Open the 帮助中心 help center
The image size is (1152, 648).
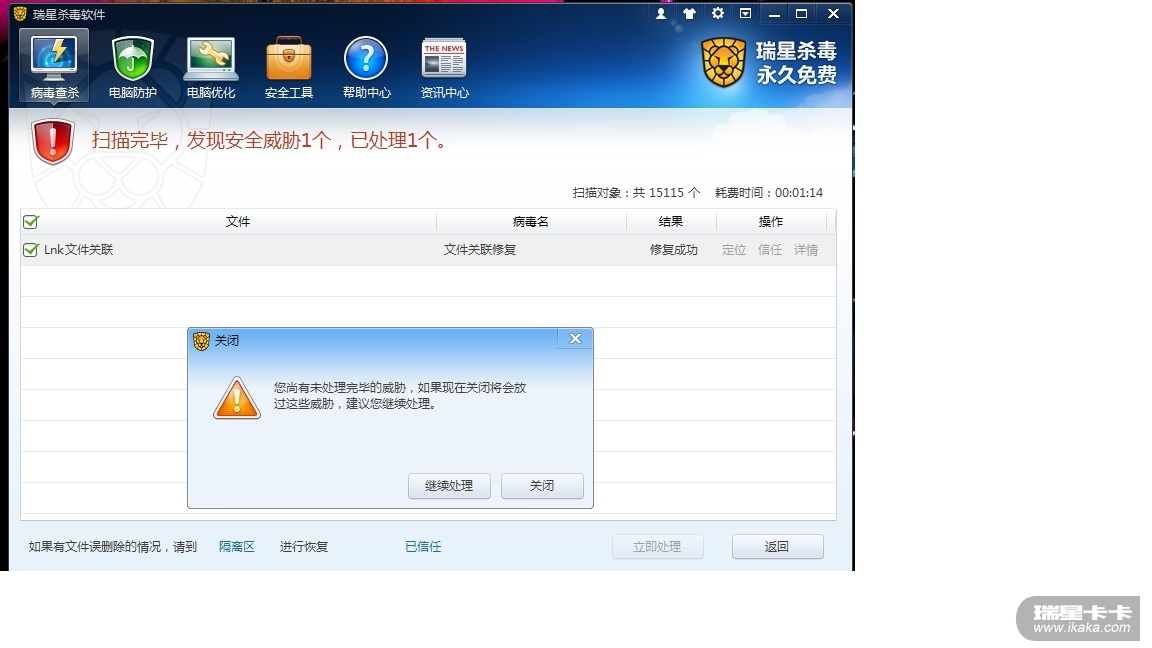(x=366, y=66)
